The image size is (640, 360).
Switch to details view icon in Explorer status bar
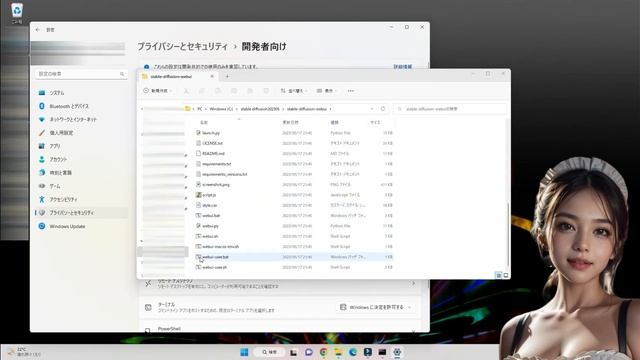498,276
